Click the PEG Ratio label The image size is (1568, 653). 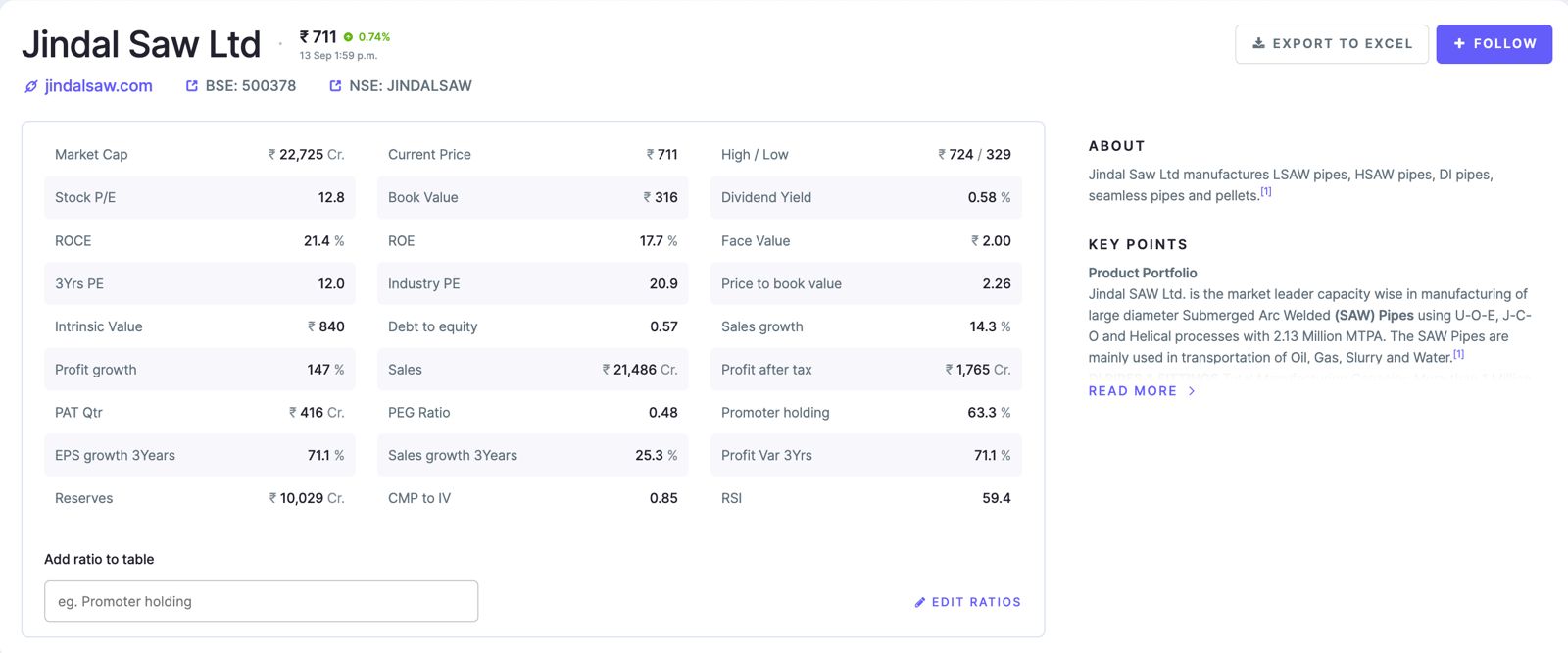pos(419,413)
